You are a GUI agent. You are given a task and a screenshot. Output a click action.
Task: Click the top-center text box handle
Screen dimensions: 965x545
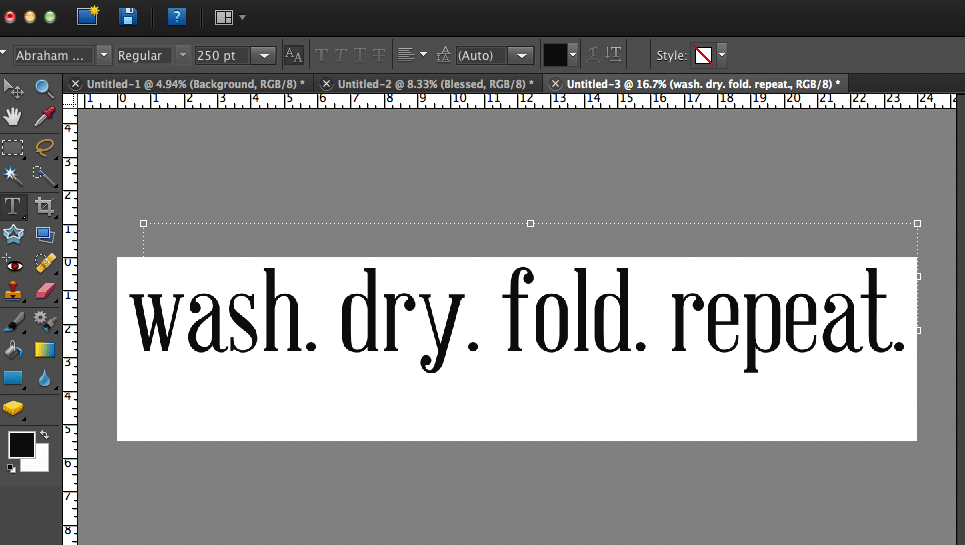point(531,224)
